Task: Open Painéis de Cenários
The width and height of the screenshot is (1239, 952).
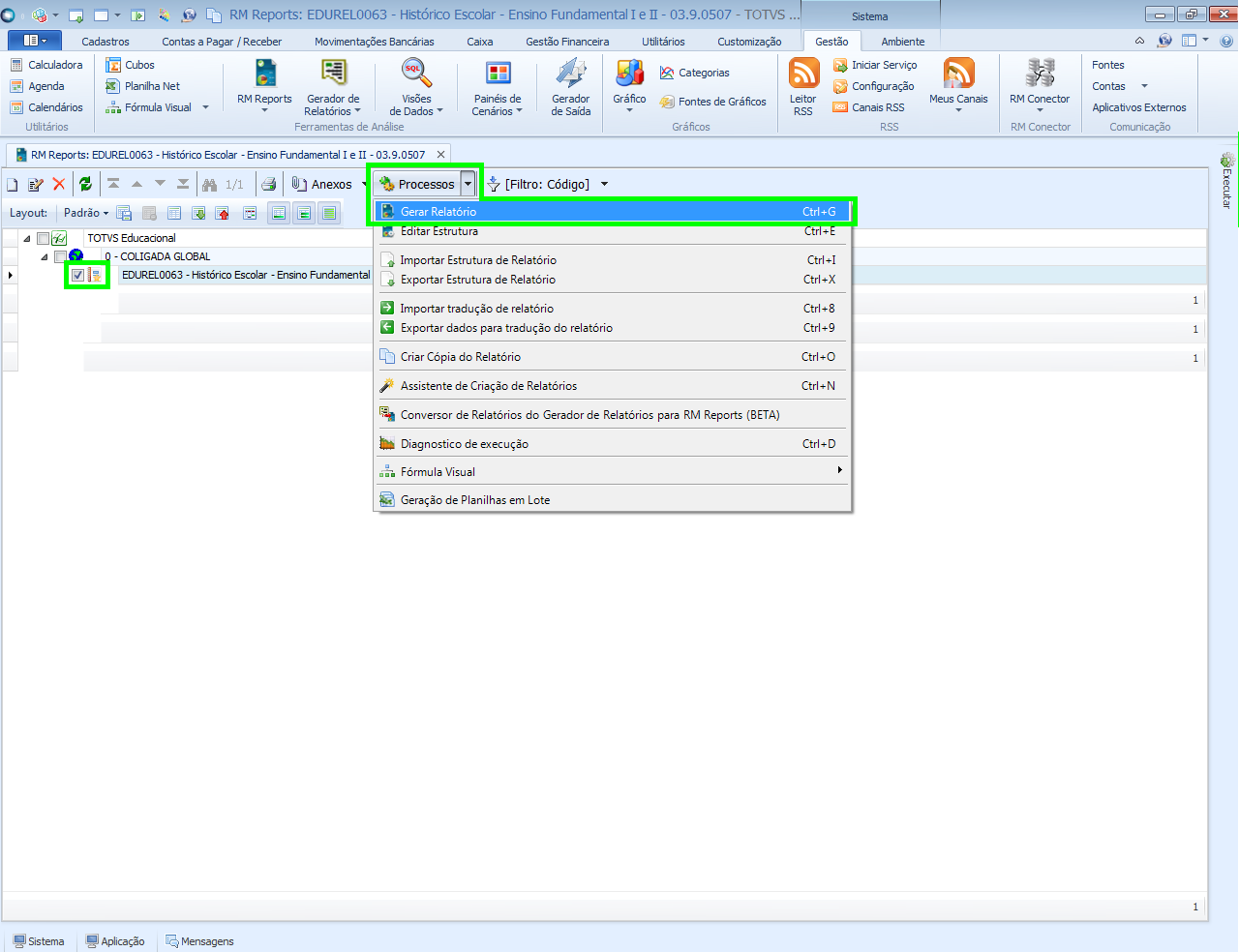Action: [498, 87]
